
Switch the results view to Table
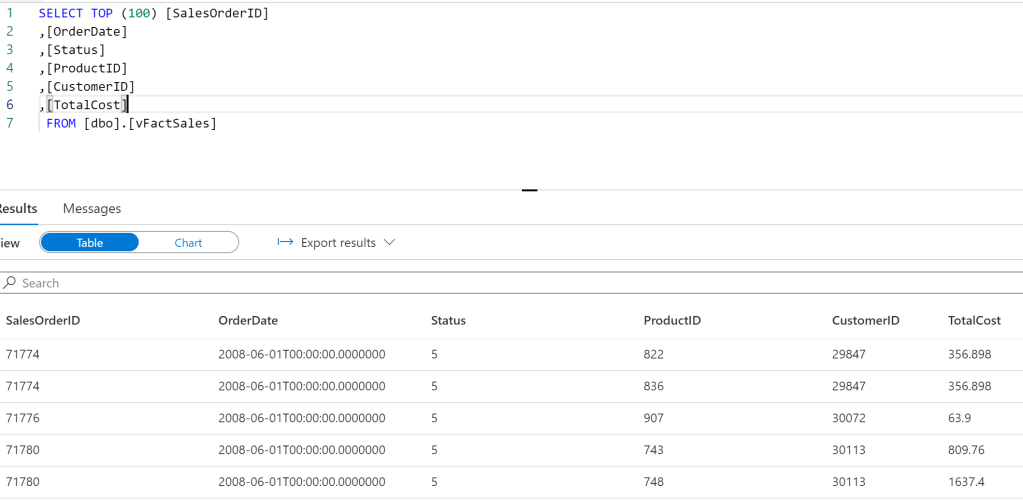point(90,243)
